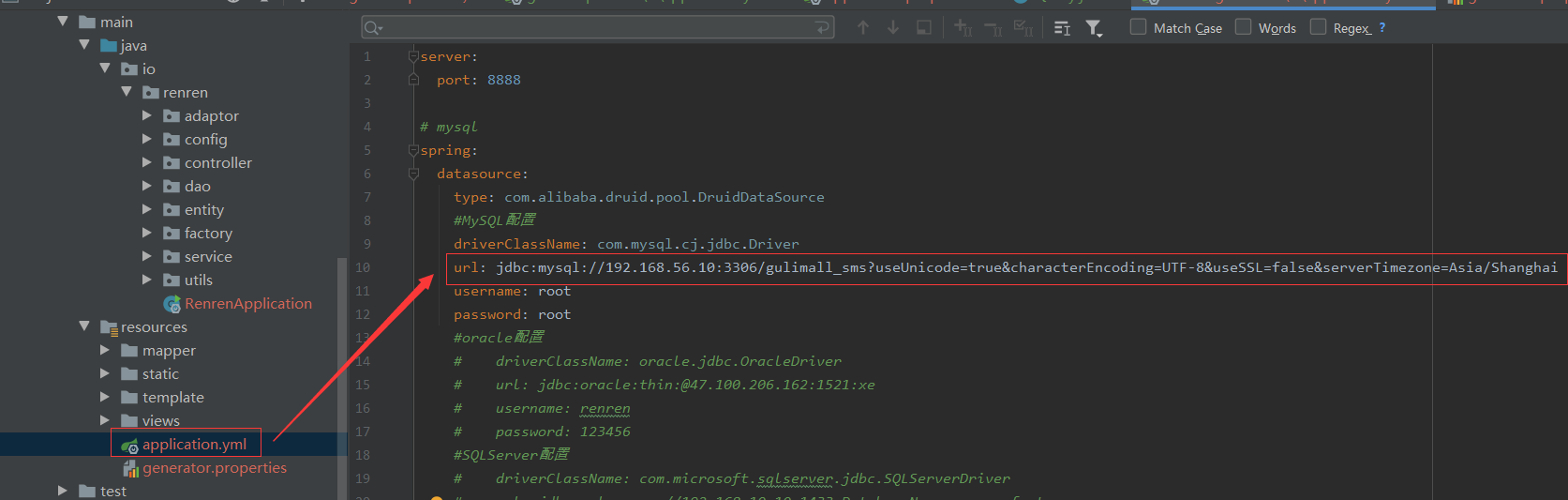Click the resources folder icon
Image resolution: width=1568 pixels, height=500 pixels.
coord(109,326)
